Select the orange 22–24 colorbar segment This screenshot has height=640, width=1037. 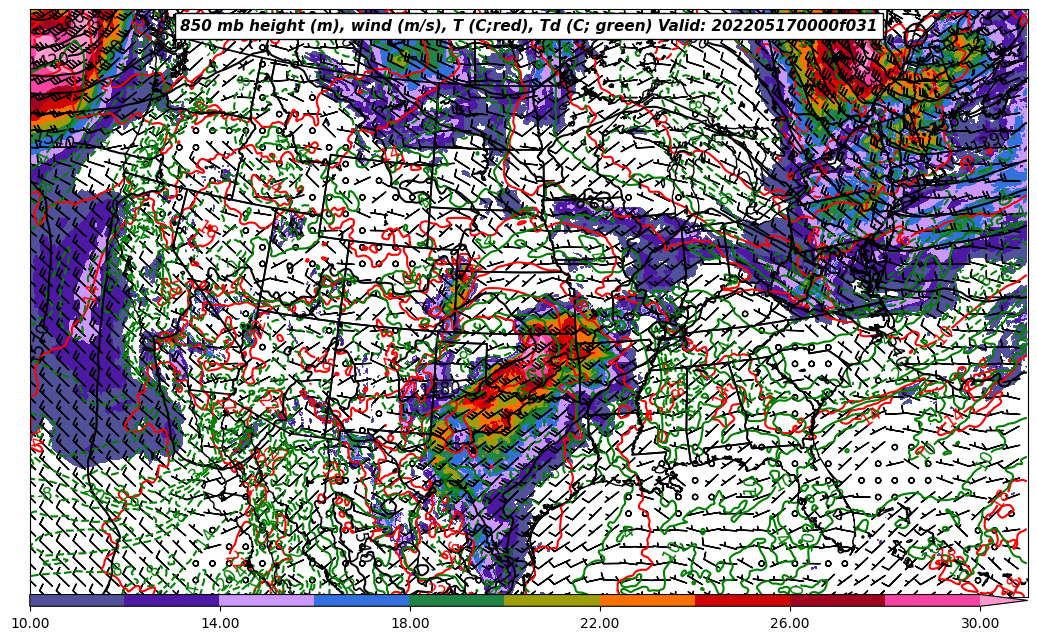pyautogui.click(x=647, y=600)
